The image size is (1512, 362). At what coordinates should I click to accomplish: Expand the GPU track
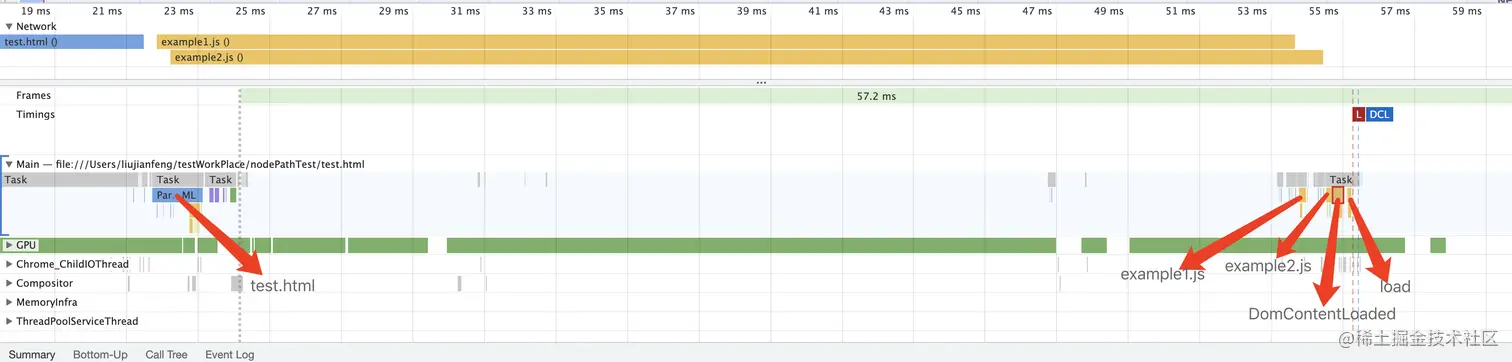tap(9, 245)
